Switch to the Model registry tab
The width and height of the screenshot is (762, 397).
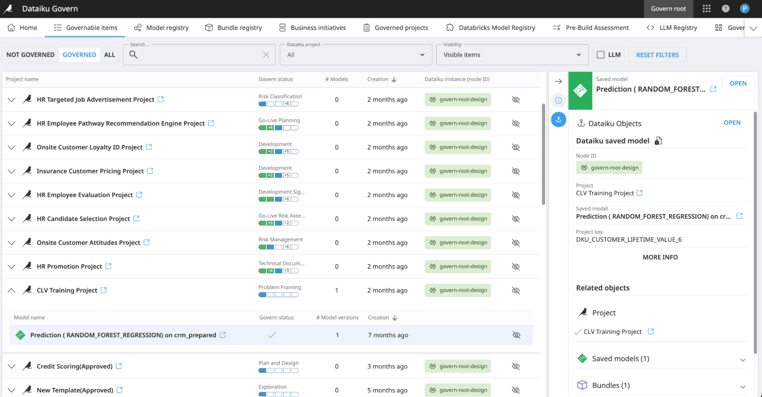tap(161, 28)
